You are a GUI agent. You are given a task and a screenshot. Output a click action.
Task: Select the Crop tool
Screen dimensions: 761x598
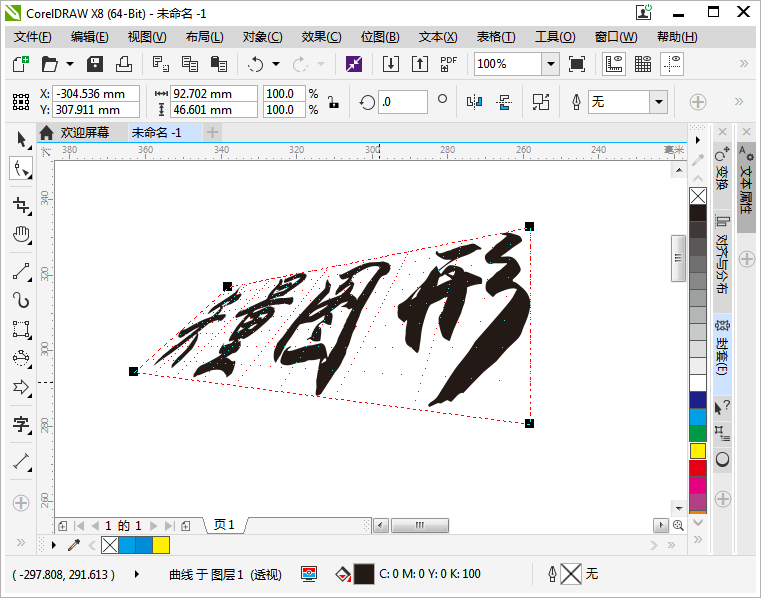pos(21,205)
